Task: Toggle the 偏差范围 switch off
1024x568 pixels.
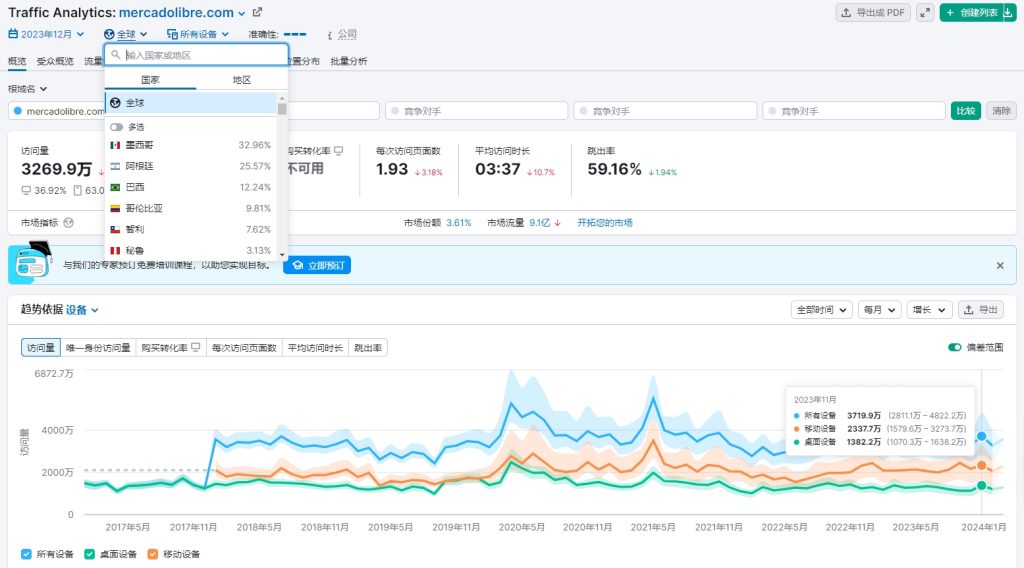Action: point(955,347)
